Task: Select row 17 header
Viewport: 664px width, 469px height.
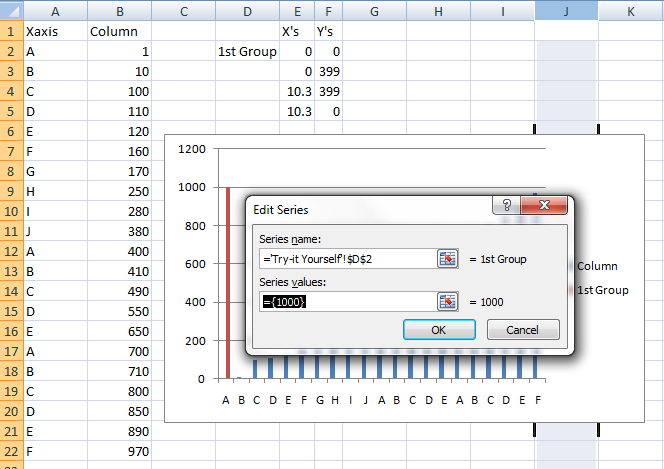Action: click(x=11, y=351)
